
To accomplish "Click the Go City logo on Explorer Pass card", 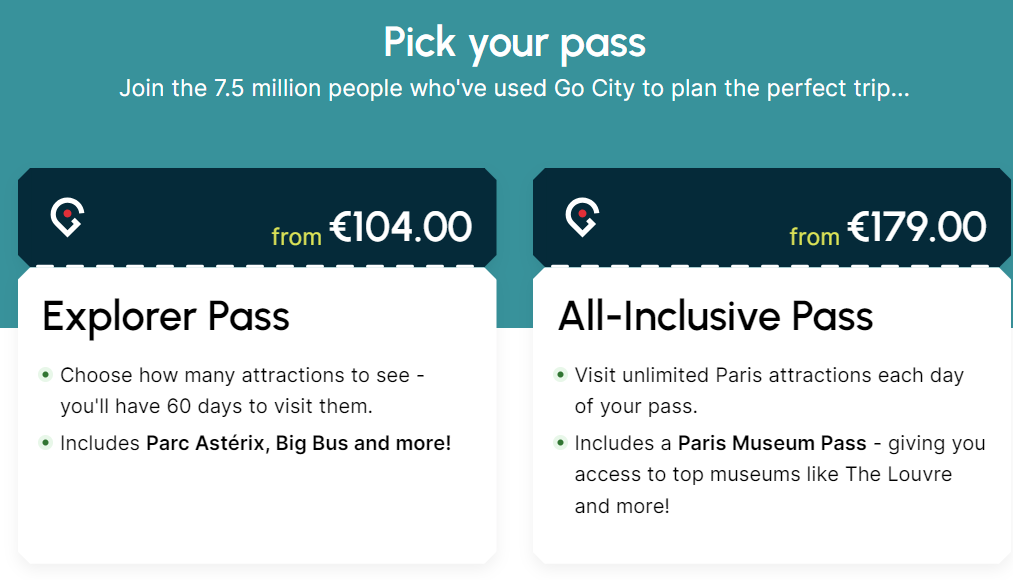I will tap(67, 217).
